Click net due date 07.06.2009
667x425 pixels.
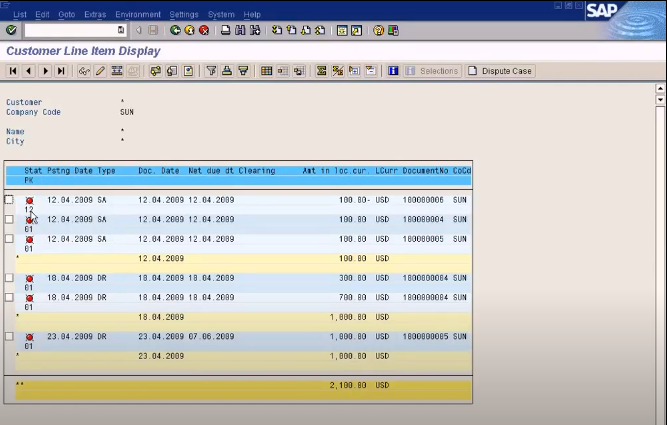point(211,337)
